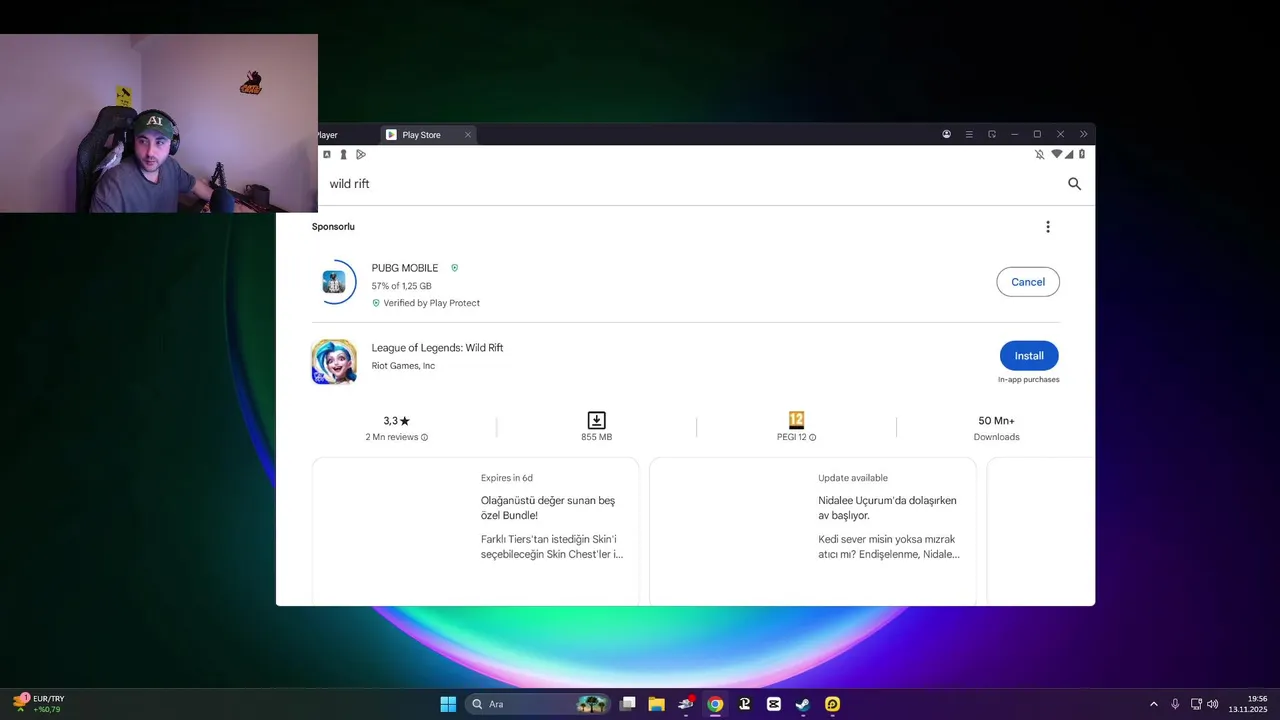Expand the emulator sidebar with double-chevron icon

click(x=1083, y=134)
